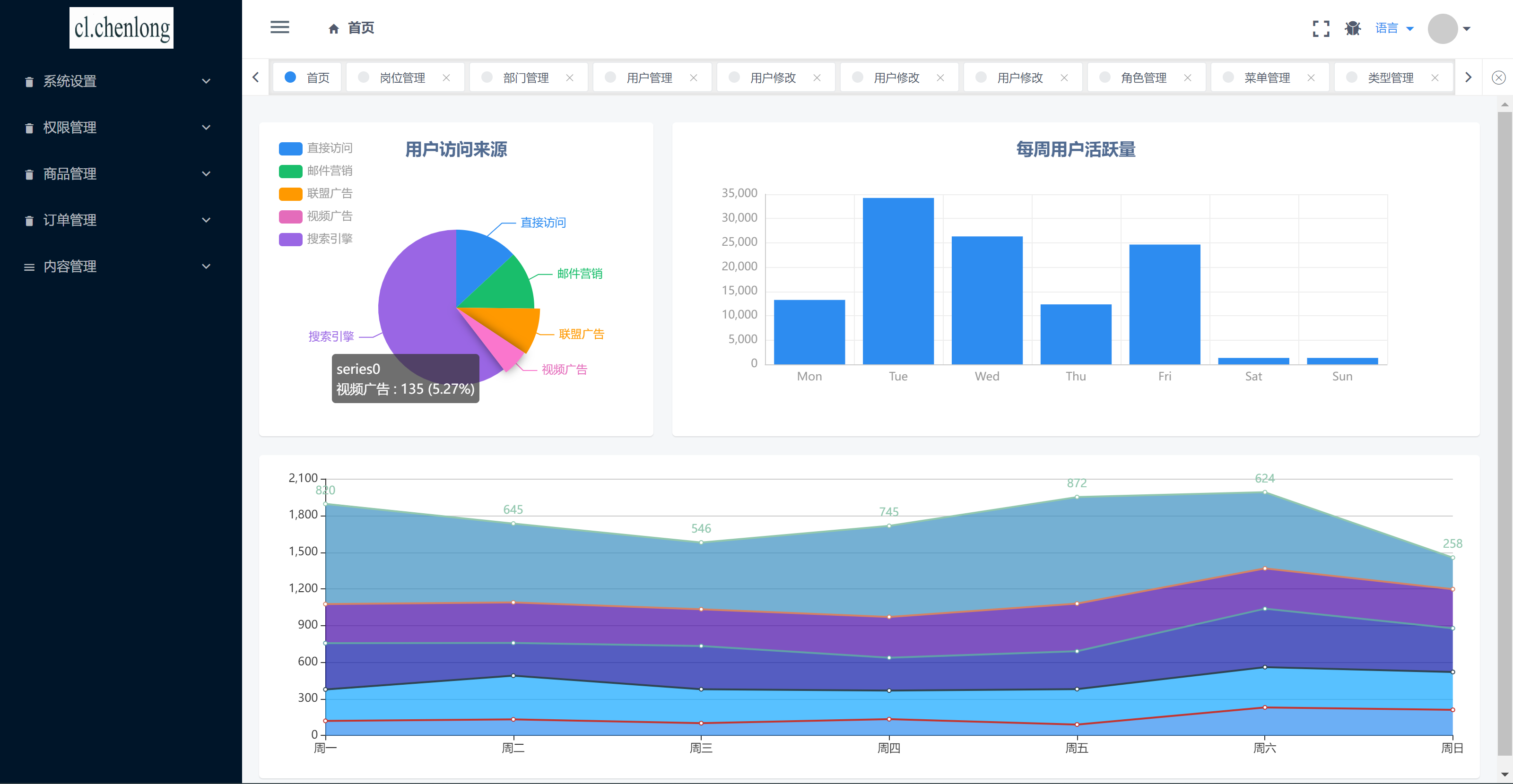Close the 部门管理 tab

570,78
